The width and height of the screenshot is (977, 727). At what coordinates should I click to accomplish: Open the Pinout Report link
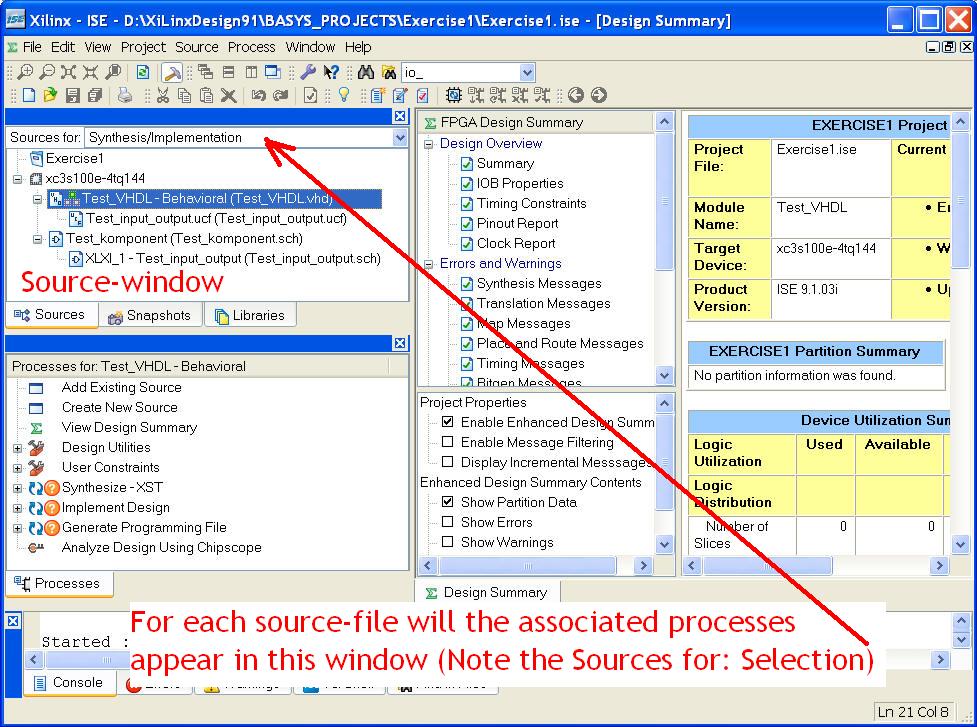[517, 223]
